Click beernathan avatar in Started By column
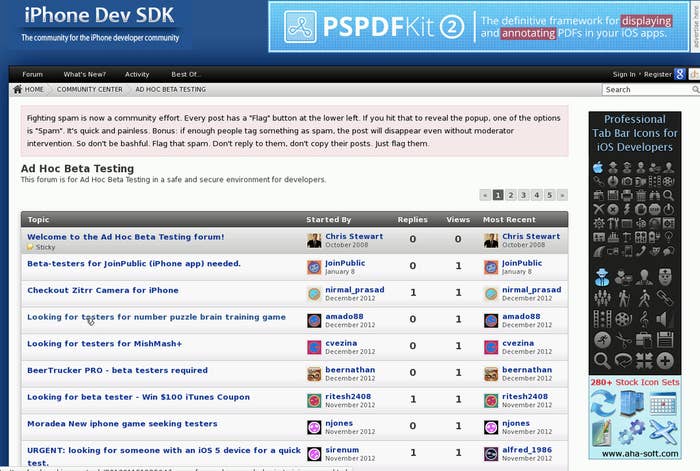Viewport: 700px width, 471px height. (x=314, y=374)
